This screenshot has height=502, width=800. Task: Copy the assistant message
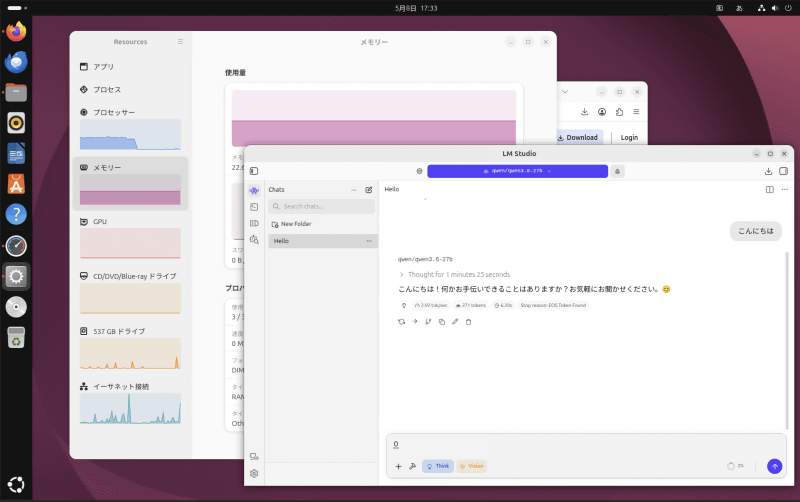click(x=442, y=322)
